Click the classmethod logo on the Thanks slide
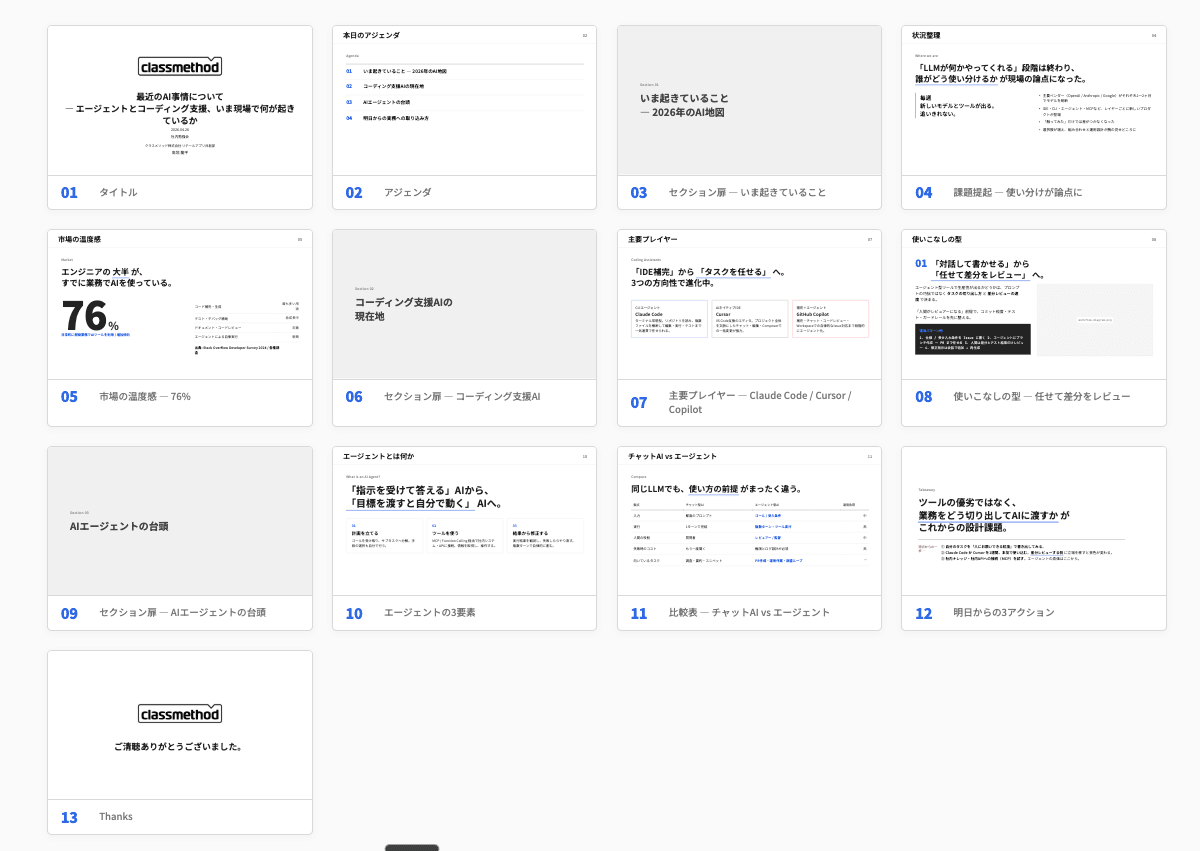This screenshot has height=851, width=1200. pos(180,713)
